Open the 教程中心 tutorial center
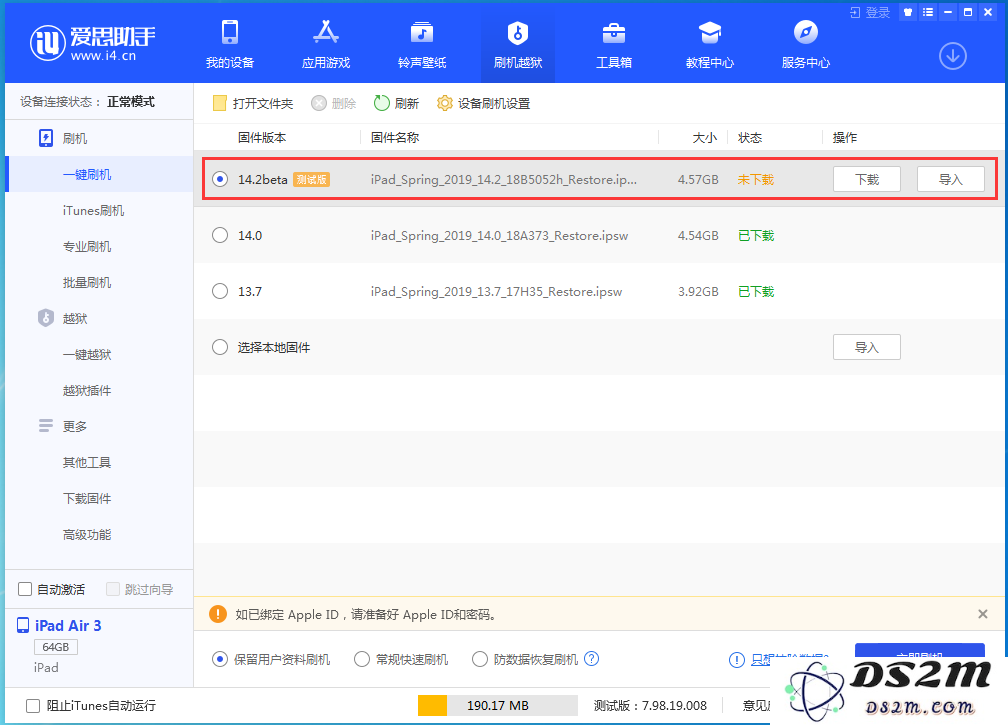 coord(710,44)
